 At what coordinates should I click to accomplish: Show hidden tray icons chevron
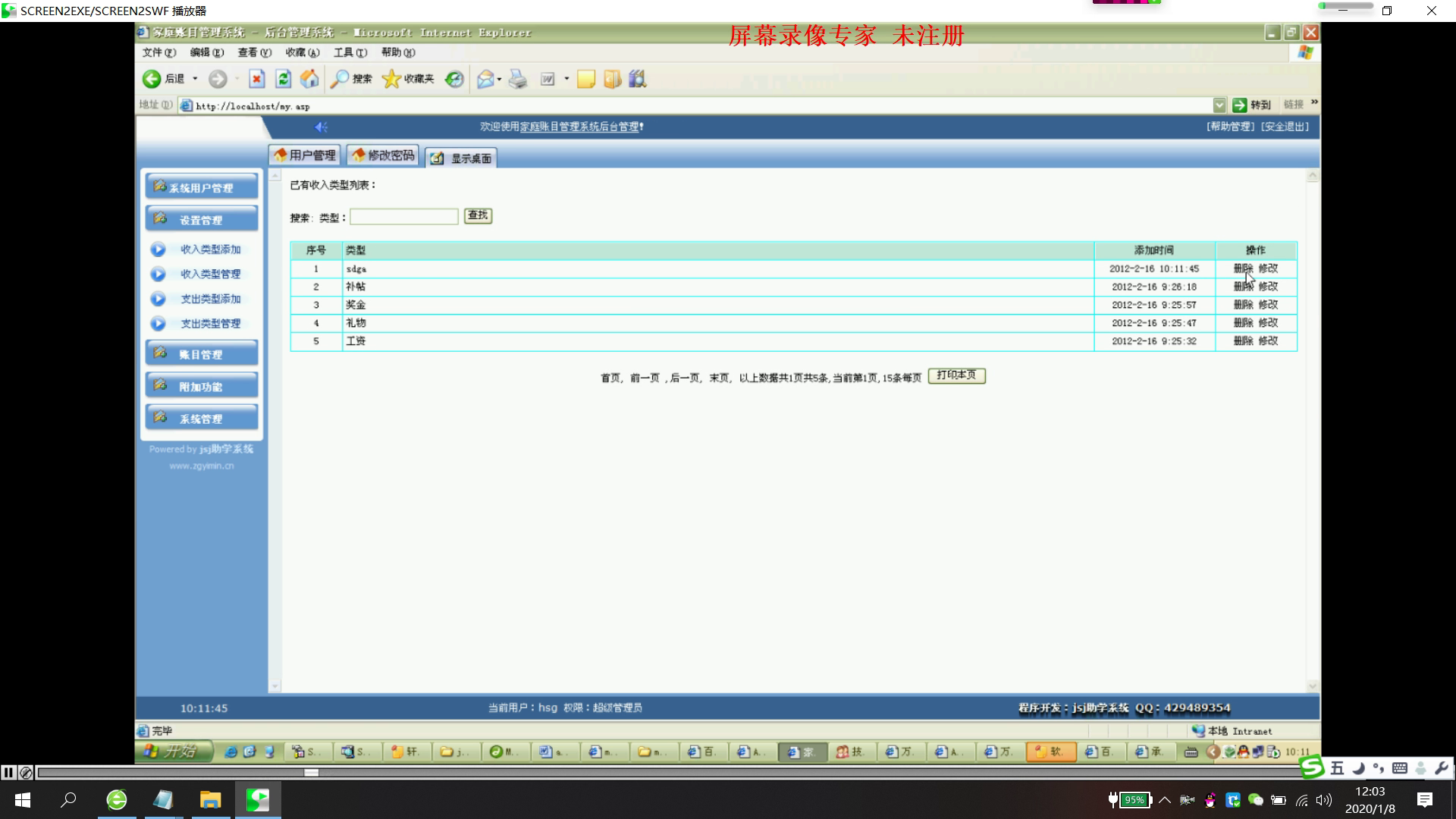(1165, 800)
